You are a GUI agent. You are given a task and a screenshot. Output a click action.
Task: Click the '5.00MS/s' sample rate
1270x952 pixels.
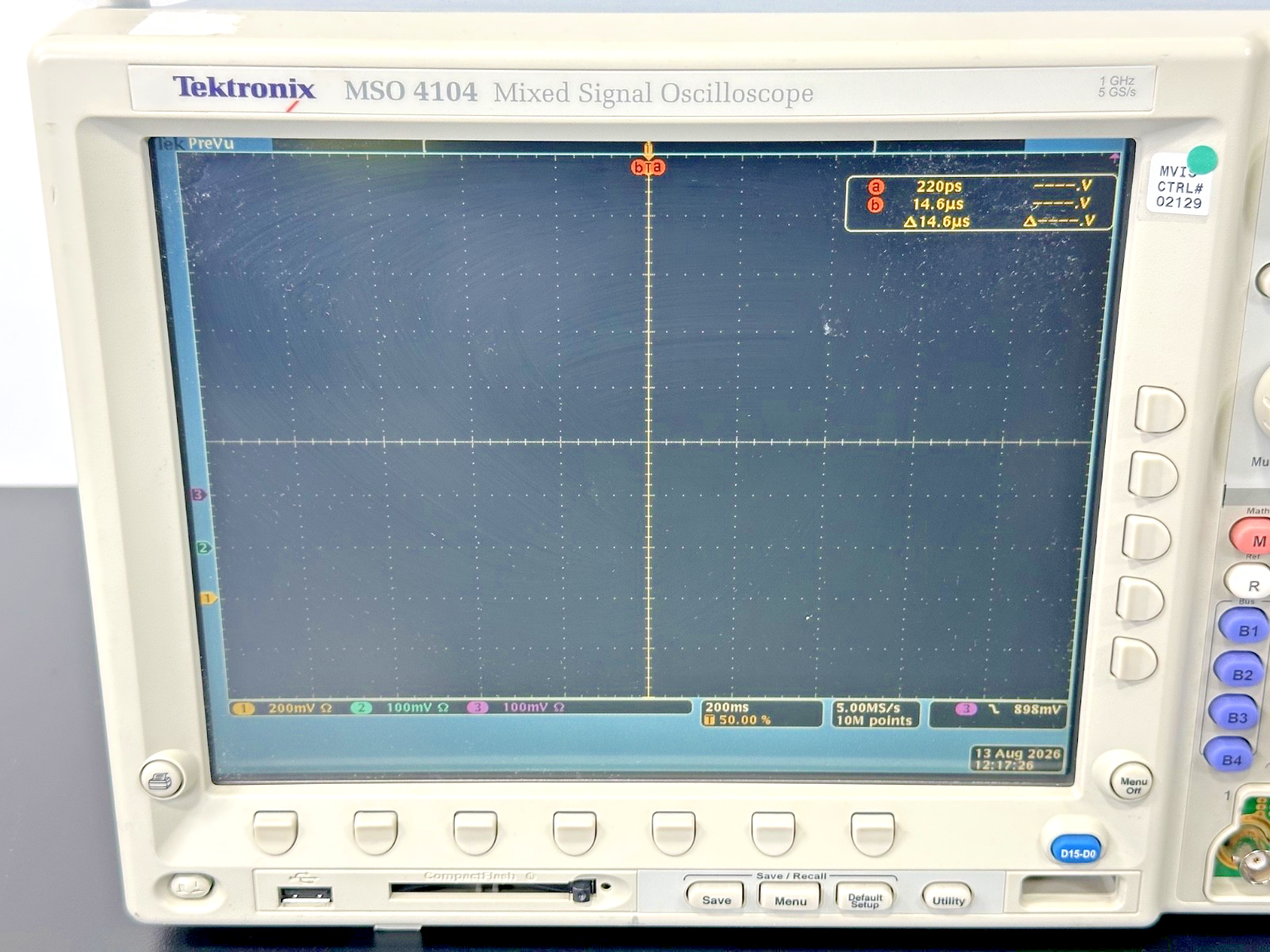tap(868, 708)
